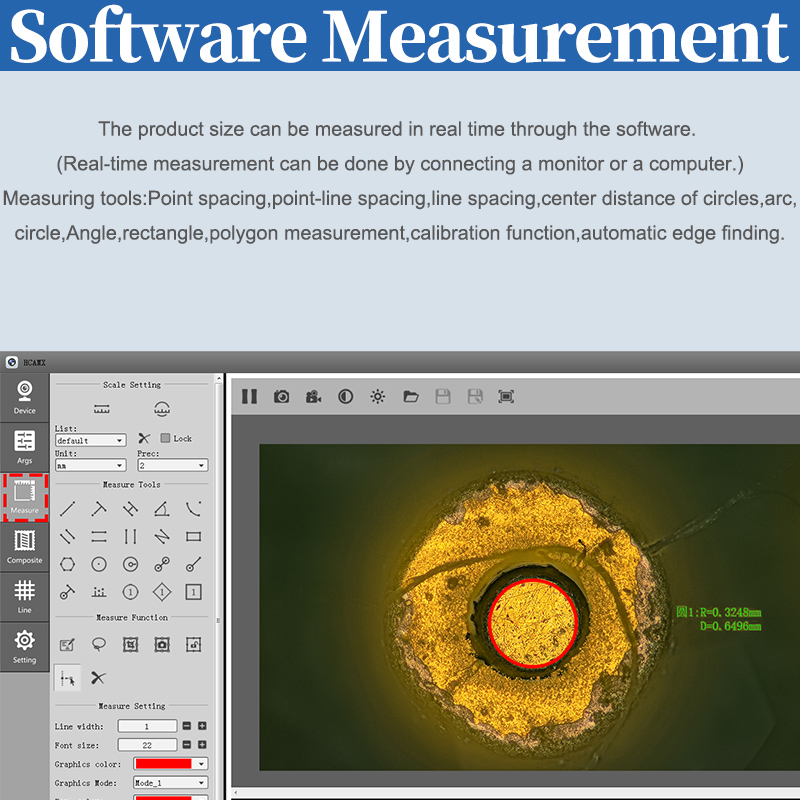800x800 pixels.
Task: Start video recording from the toolbar
Action: point(313,396)
